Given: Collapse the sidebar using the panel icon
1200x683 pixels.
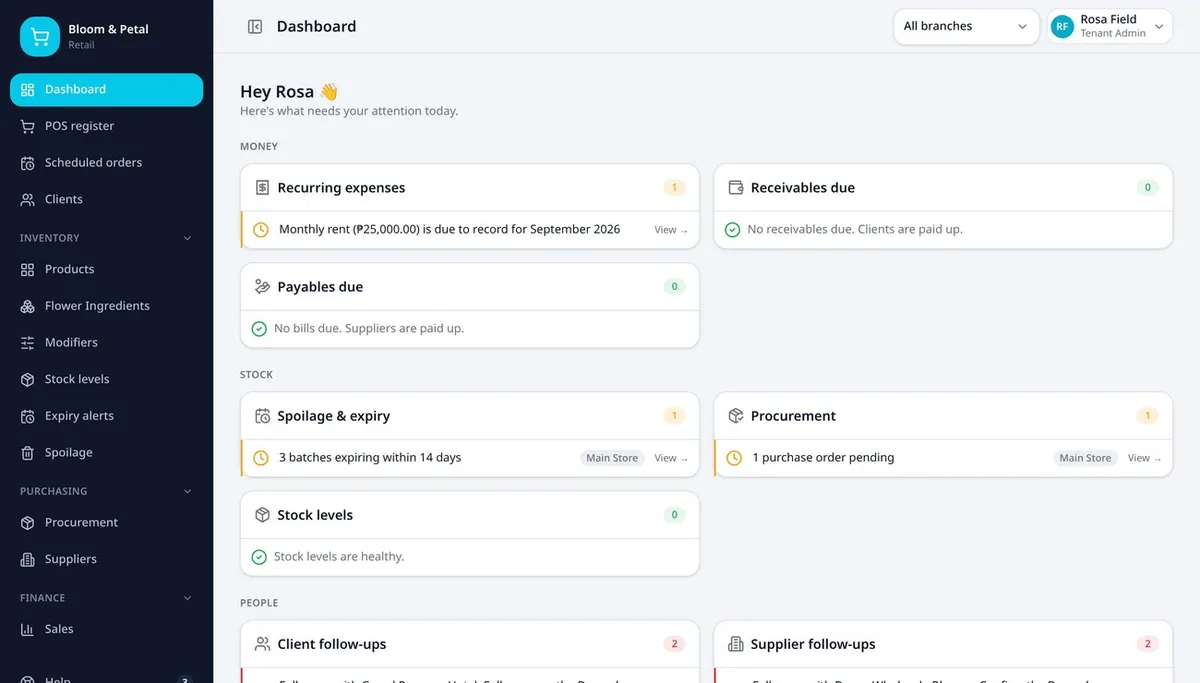Looking at the screenshot, I should (x=255, y=27).
